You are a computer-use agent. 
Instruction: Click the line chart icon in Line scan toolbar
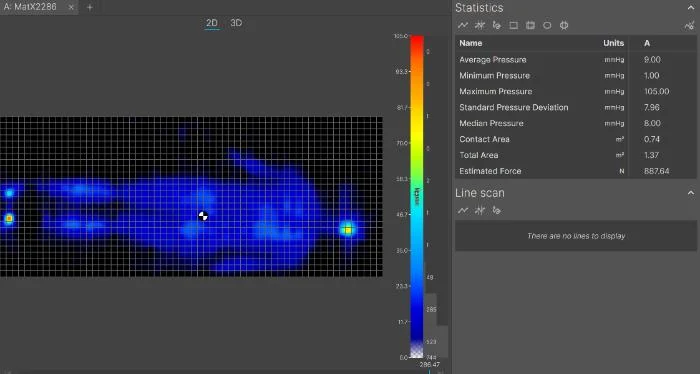(x=463, y=210)
